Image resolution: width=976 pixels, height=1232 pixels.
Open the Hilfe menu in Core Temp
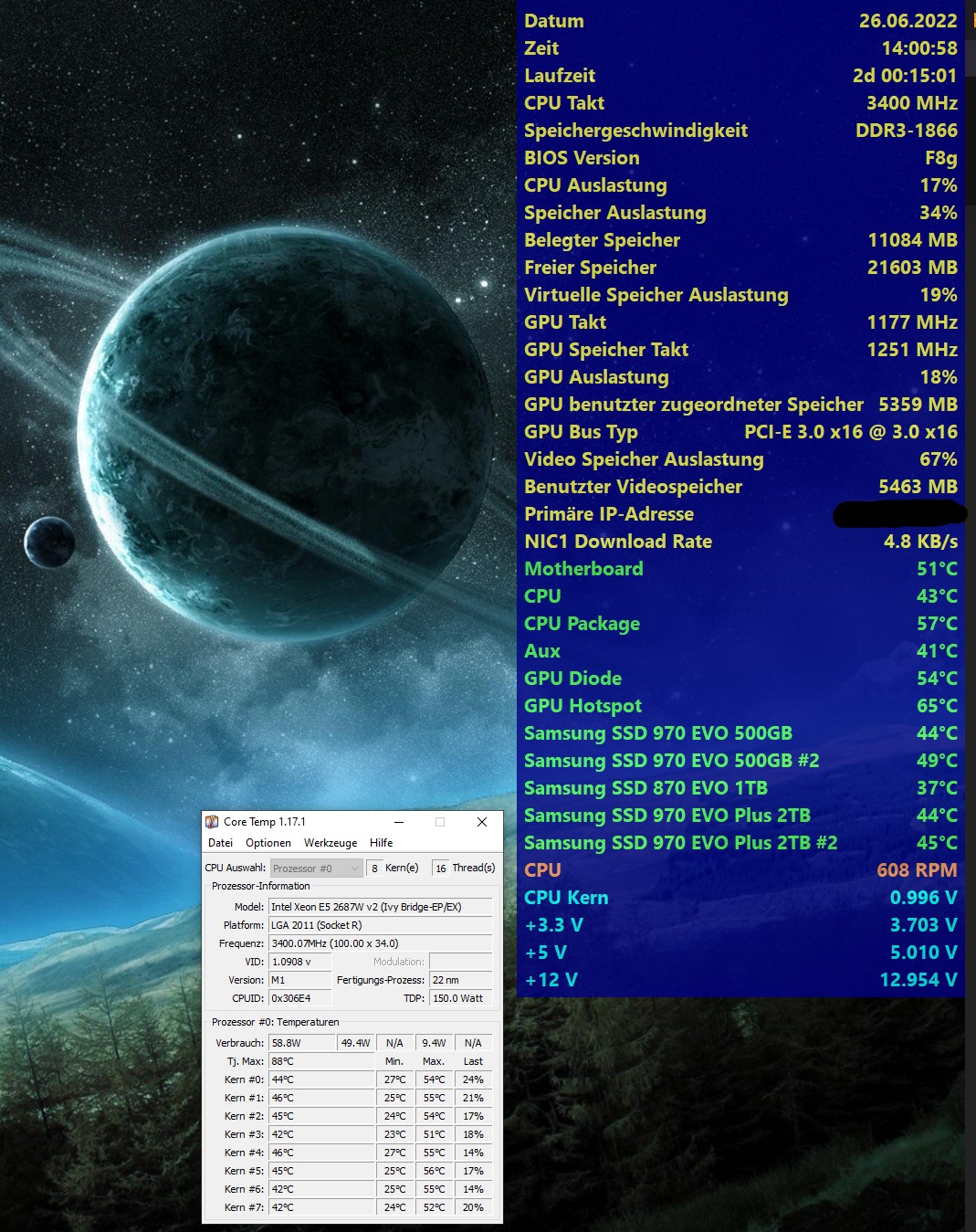[x=382, y=843]
